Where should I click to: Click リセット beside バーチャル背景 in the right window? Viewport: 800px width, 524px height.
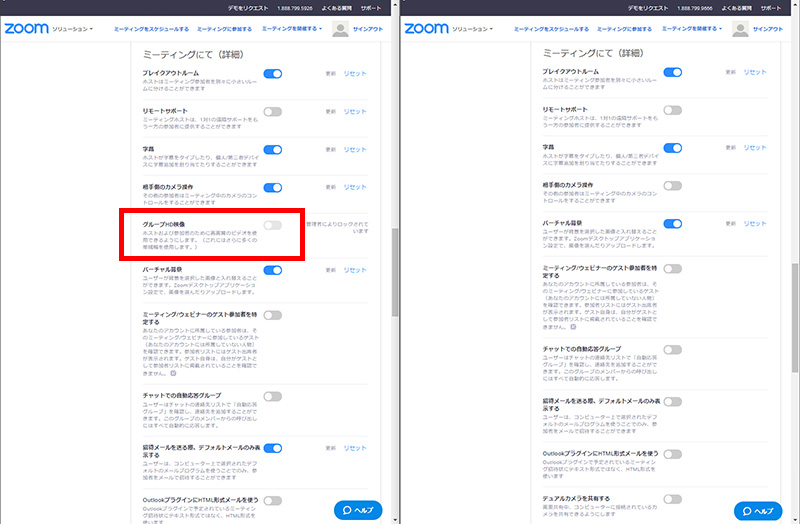(755, 224)
